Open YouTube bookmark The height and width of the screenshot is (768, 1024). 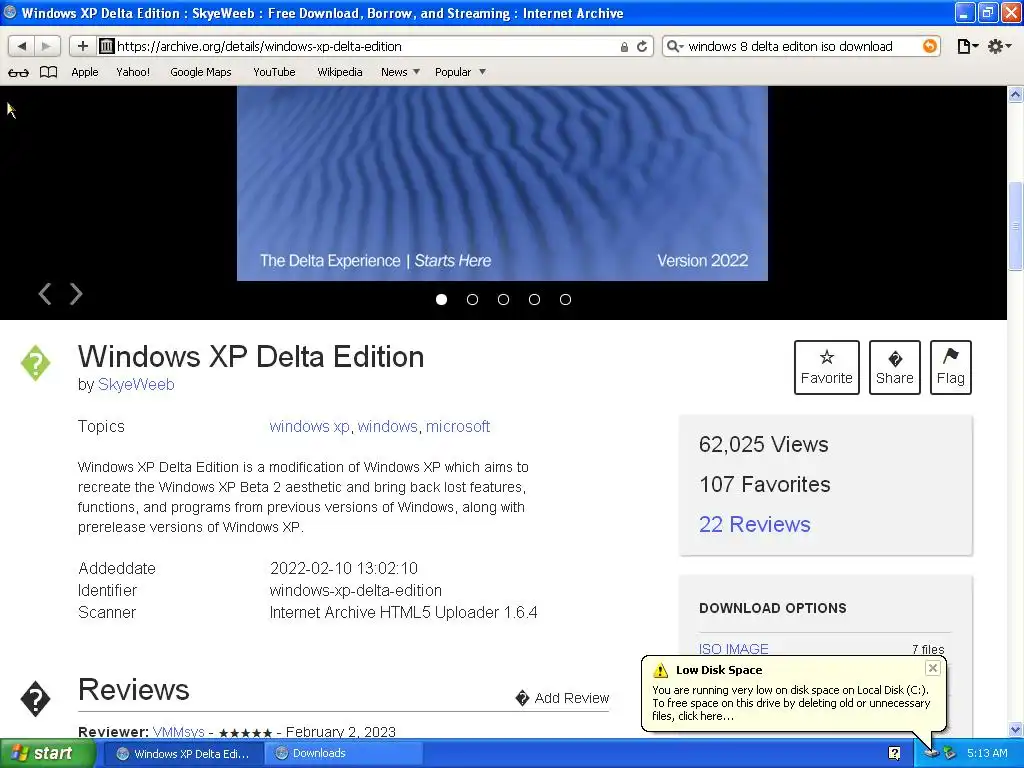point(274,72)
